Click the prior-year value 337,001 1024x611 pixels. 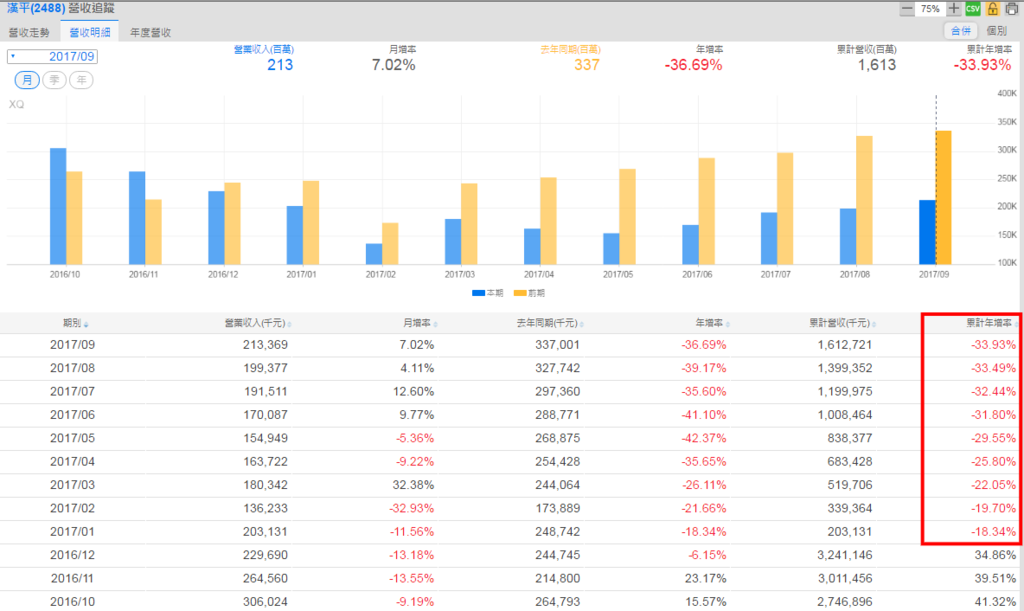pos(558,345)
